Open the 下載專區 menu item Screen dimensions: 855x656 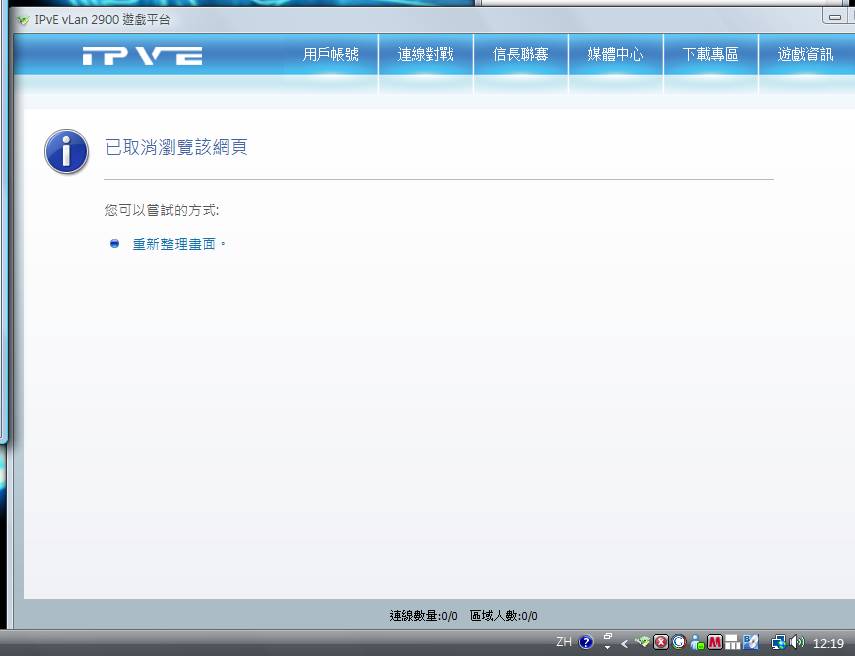(x=711, y=55)
